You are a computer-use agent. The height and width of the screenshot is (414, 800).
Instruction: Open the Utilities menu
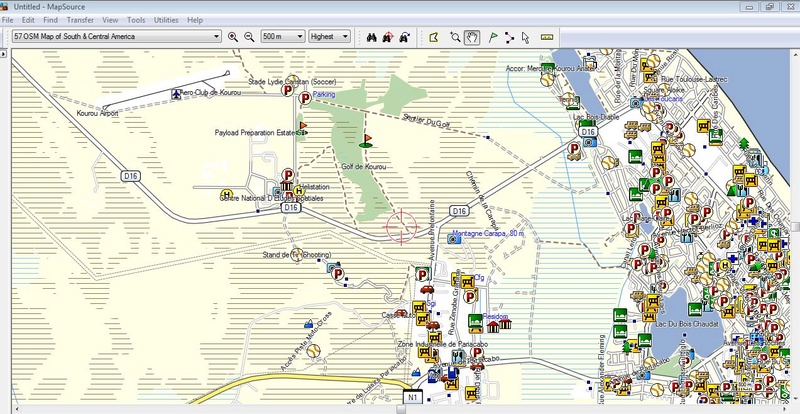pyautogui.click(x=166, y=20)
